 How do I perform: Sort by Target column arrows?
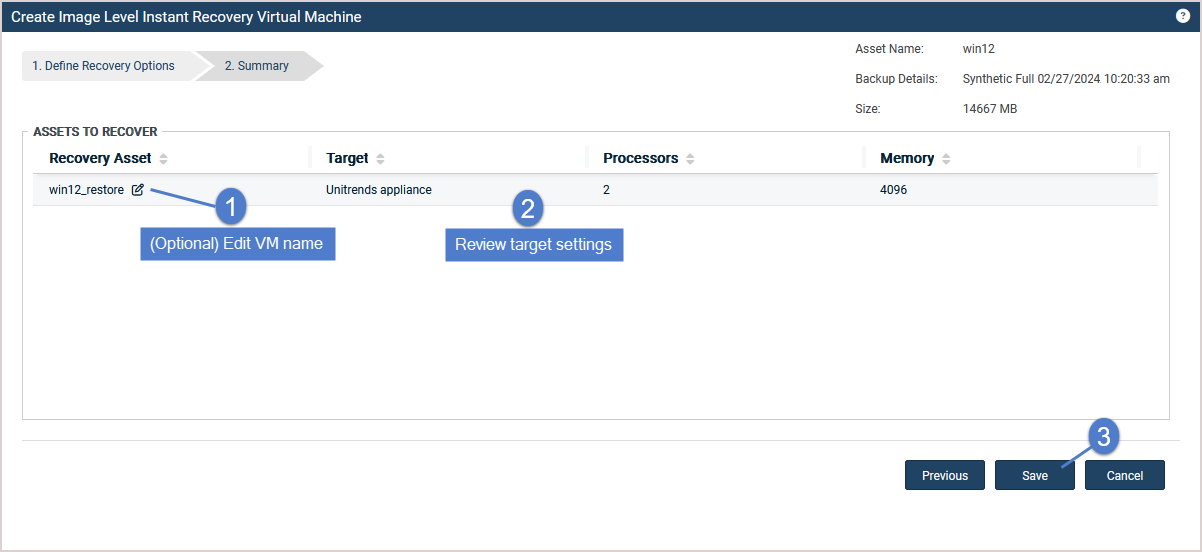pos(380,159)
